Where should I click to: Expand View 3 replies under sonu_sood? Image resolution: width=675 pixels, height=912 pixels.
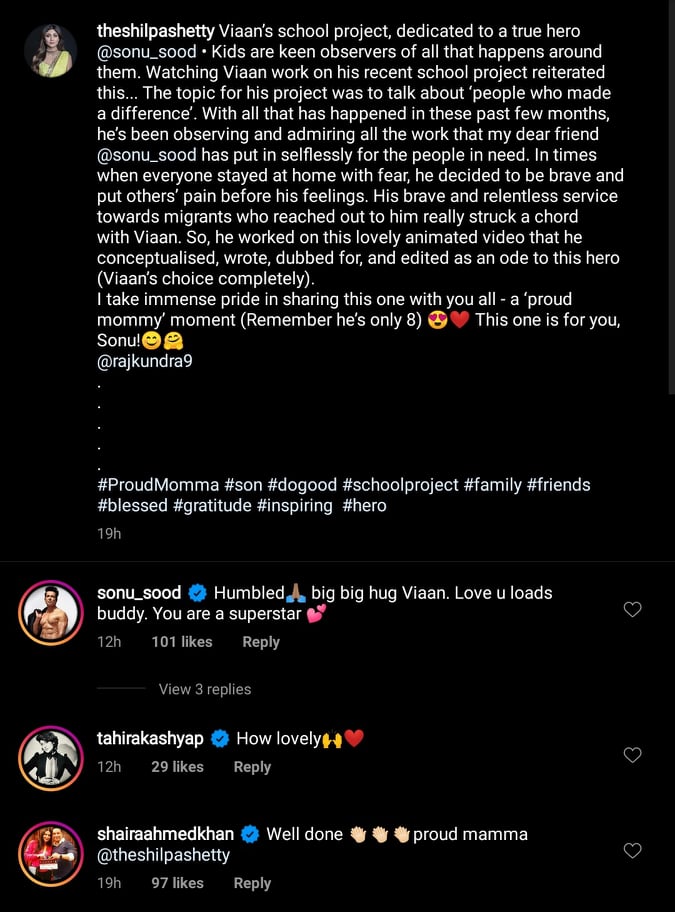pos(204,689)
